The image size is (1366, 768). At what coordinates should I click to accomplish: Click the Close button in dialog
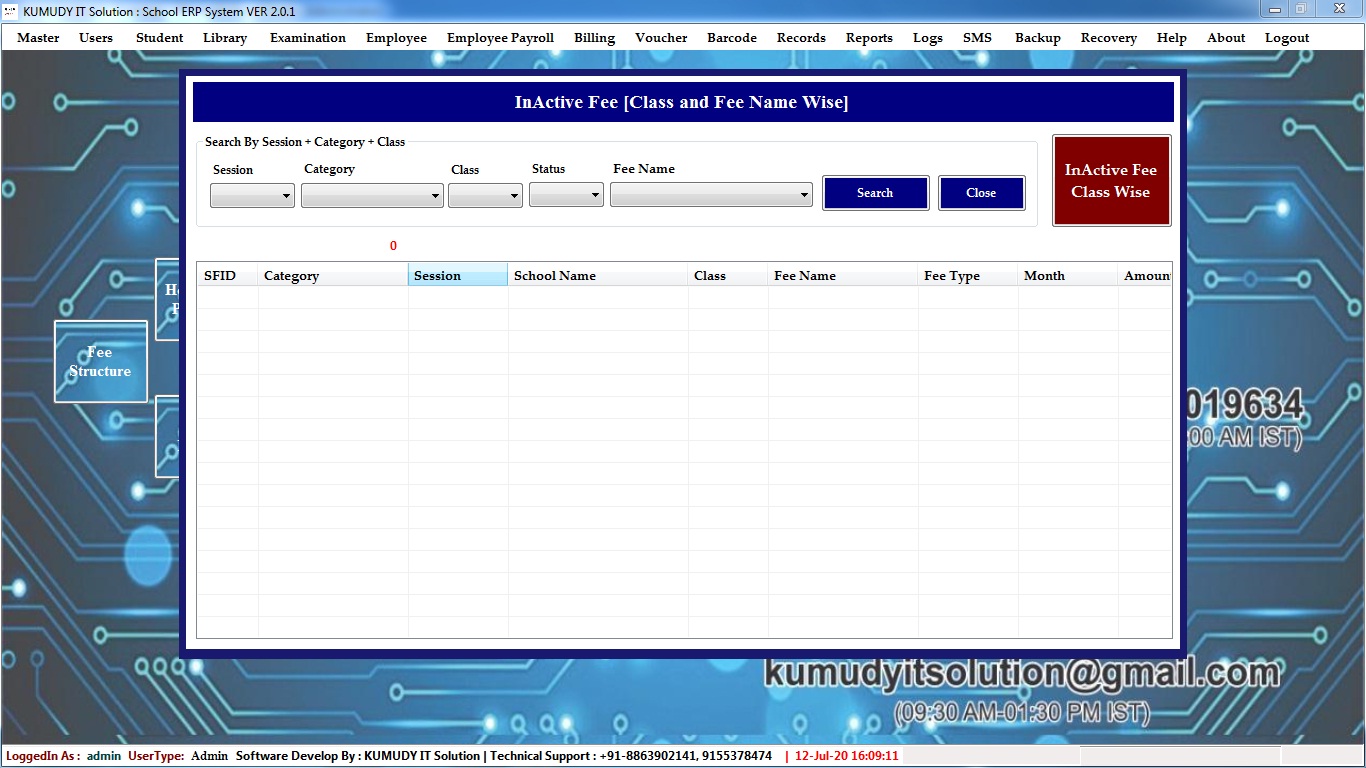tap(981, 193)
